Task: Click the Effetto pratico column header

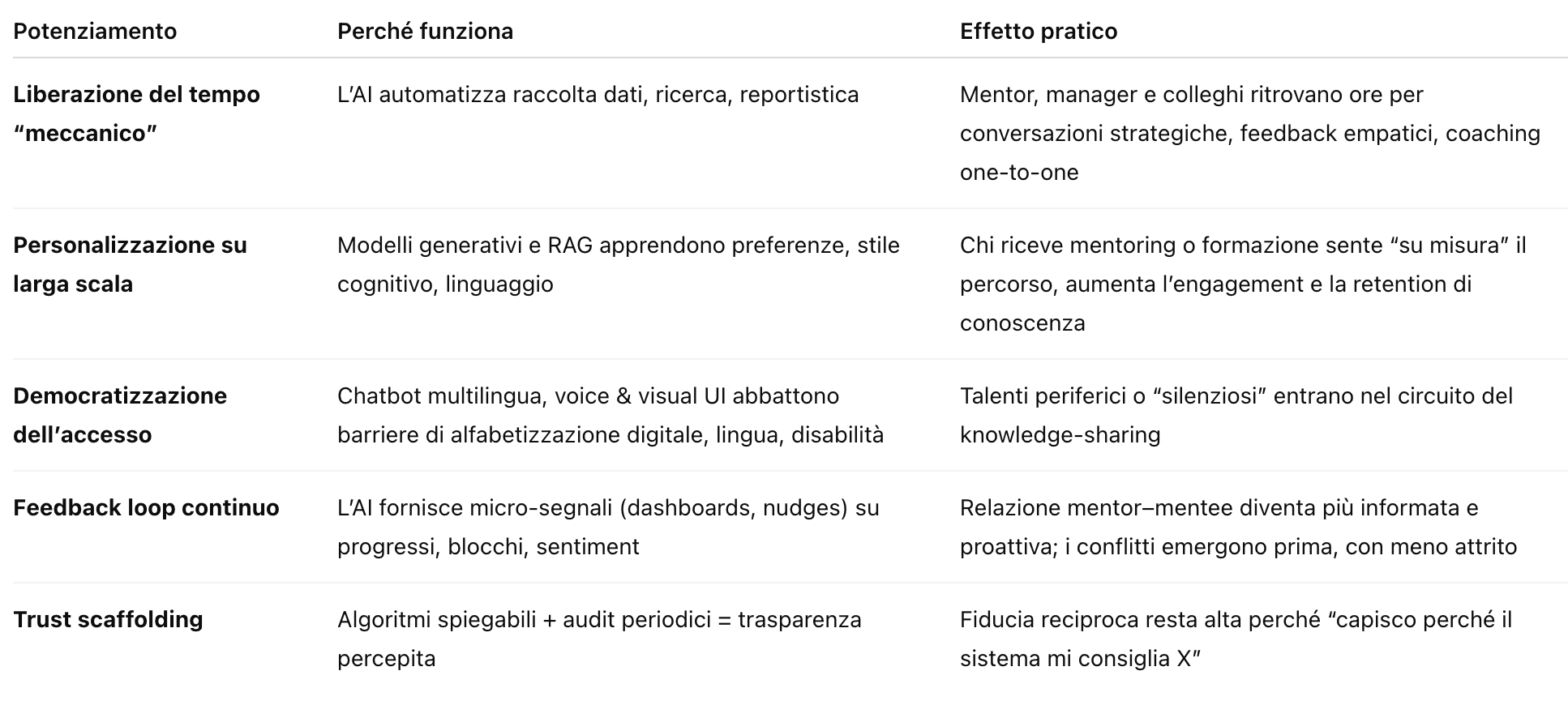Action: tap(1039, 31)
